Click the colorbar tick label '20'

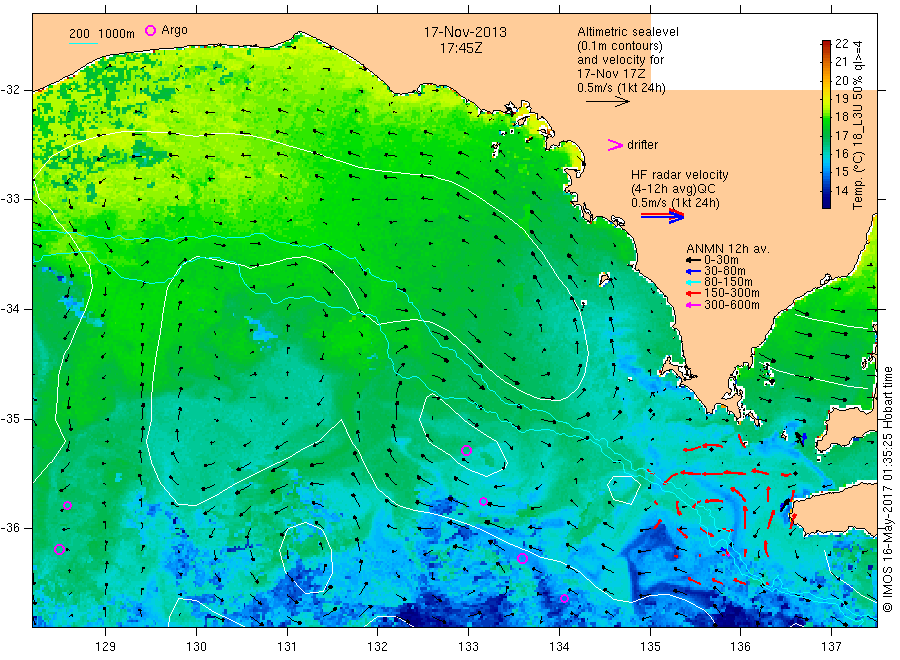coord(841,80)
